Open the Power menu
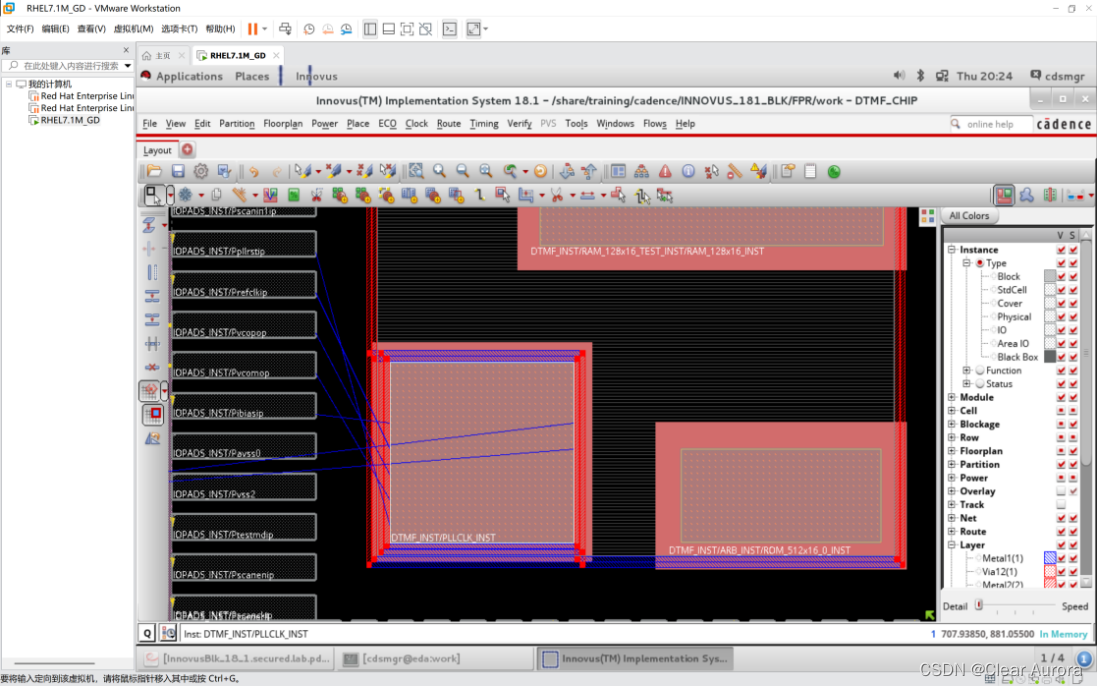 [325, 124]
